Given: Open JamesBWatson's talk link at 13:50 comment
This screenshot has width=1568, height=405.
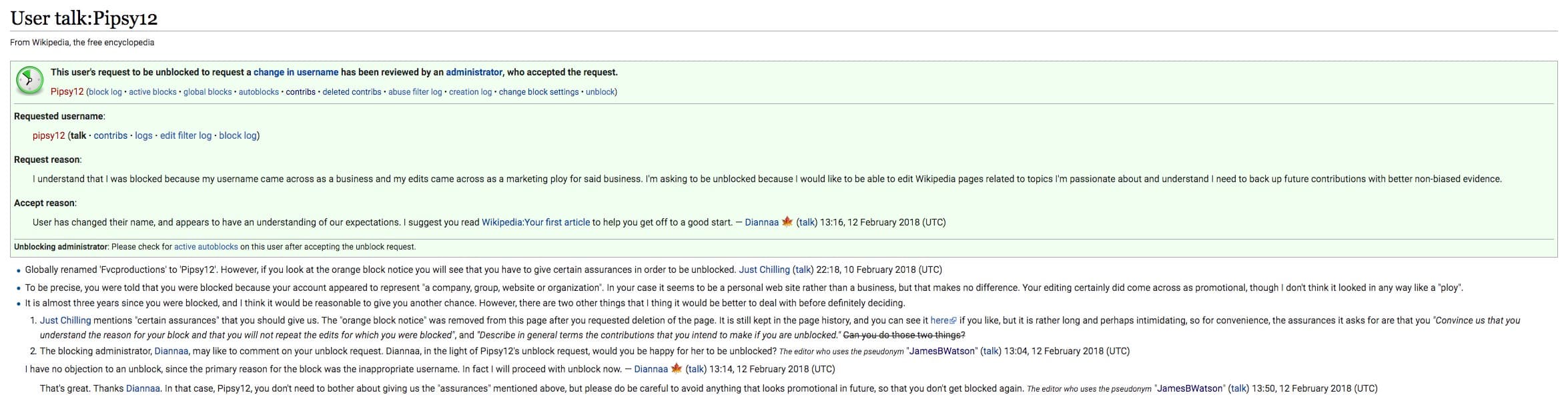Looking at the screenshot, I should 1238,388.
